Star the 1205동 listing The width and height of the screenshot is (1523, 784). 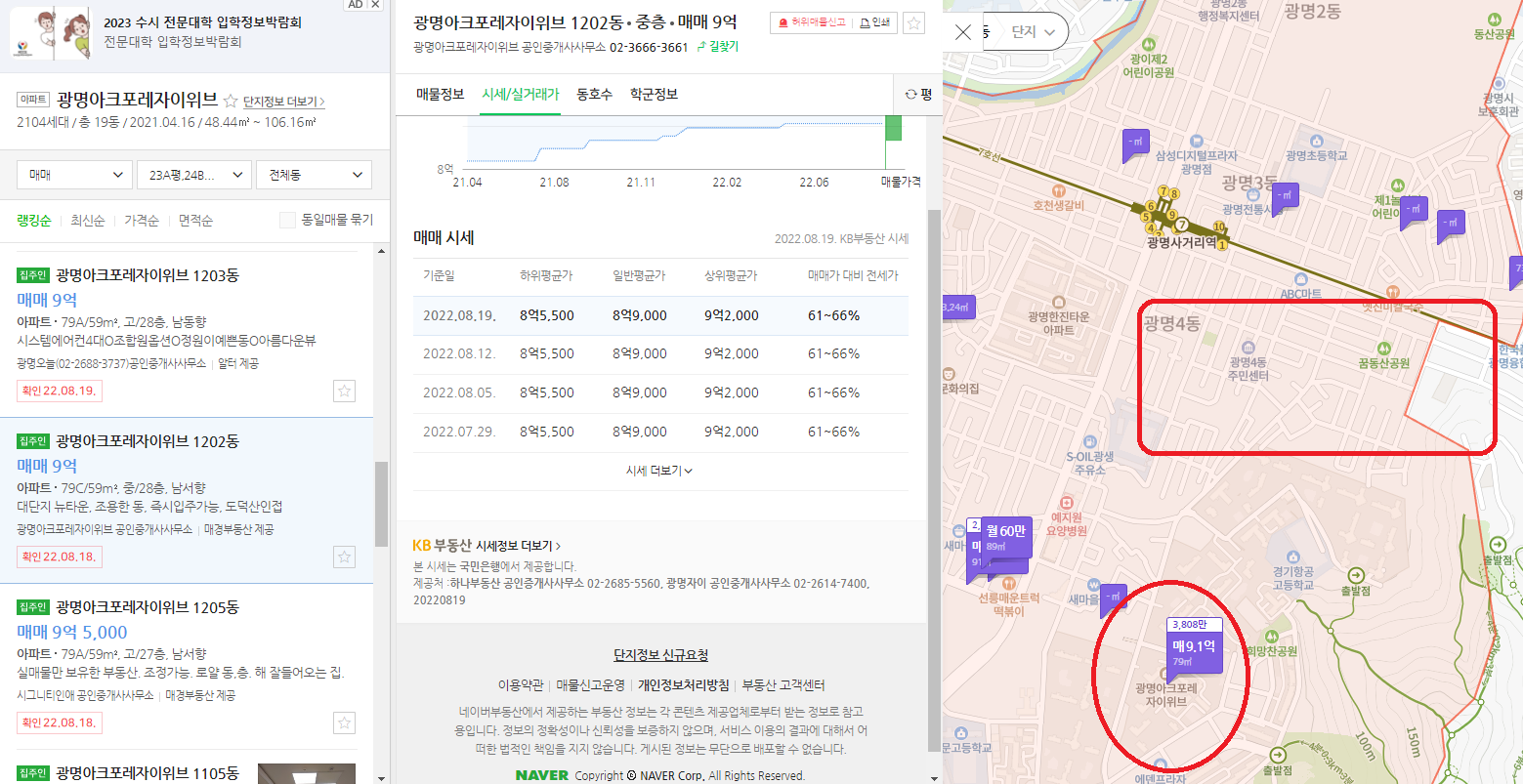coord(344,722)
